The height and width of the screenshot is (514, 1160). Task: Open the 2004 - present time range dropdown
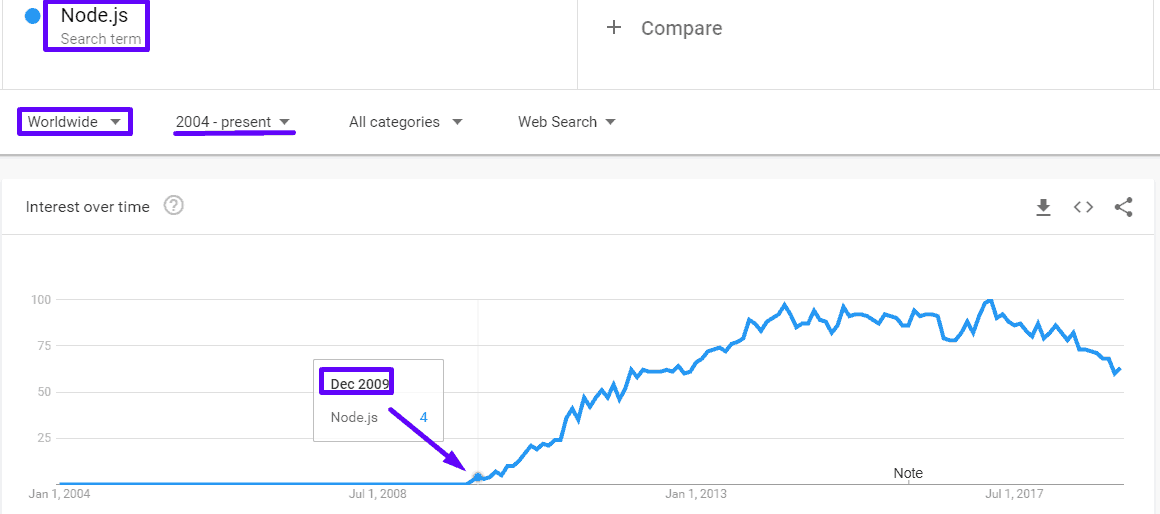coord(233,122)
